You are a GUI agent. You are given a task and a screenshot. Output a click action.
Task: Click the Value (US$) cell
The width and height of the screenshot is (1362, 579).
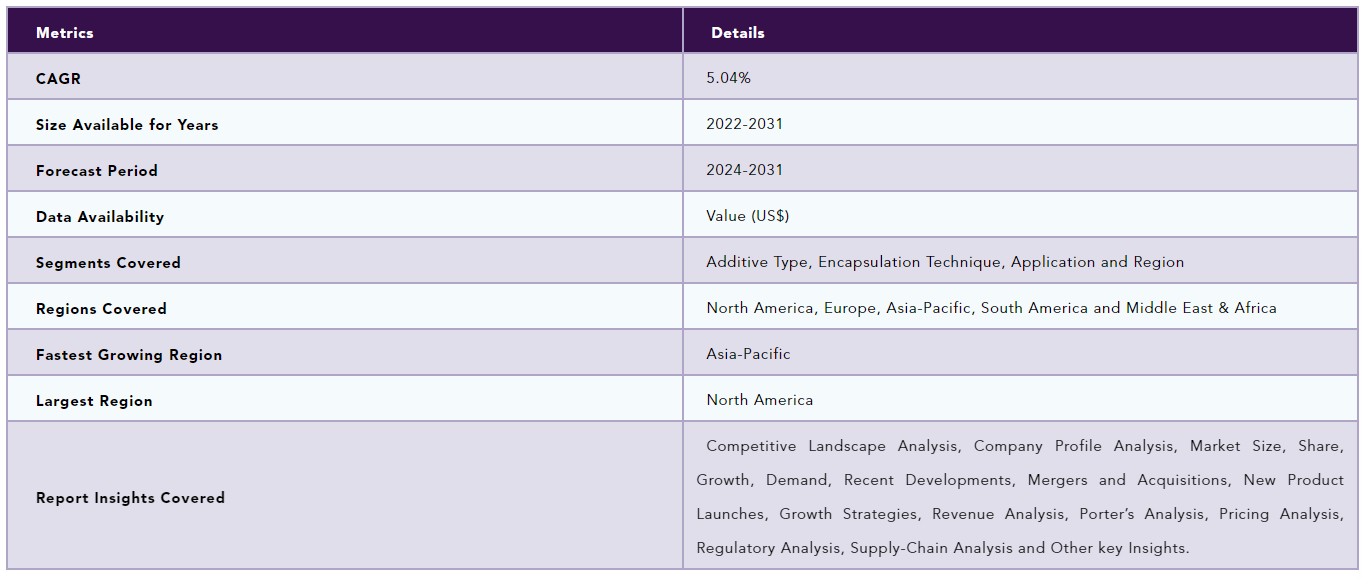[x=748, y=216]
